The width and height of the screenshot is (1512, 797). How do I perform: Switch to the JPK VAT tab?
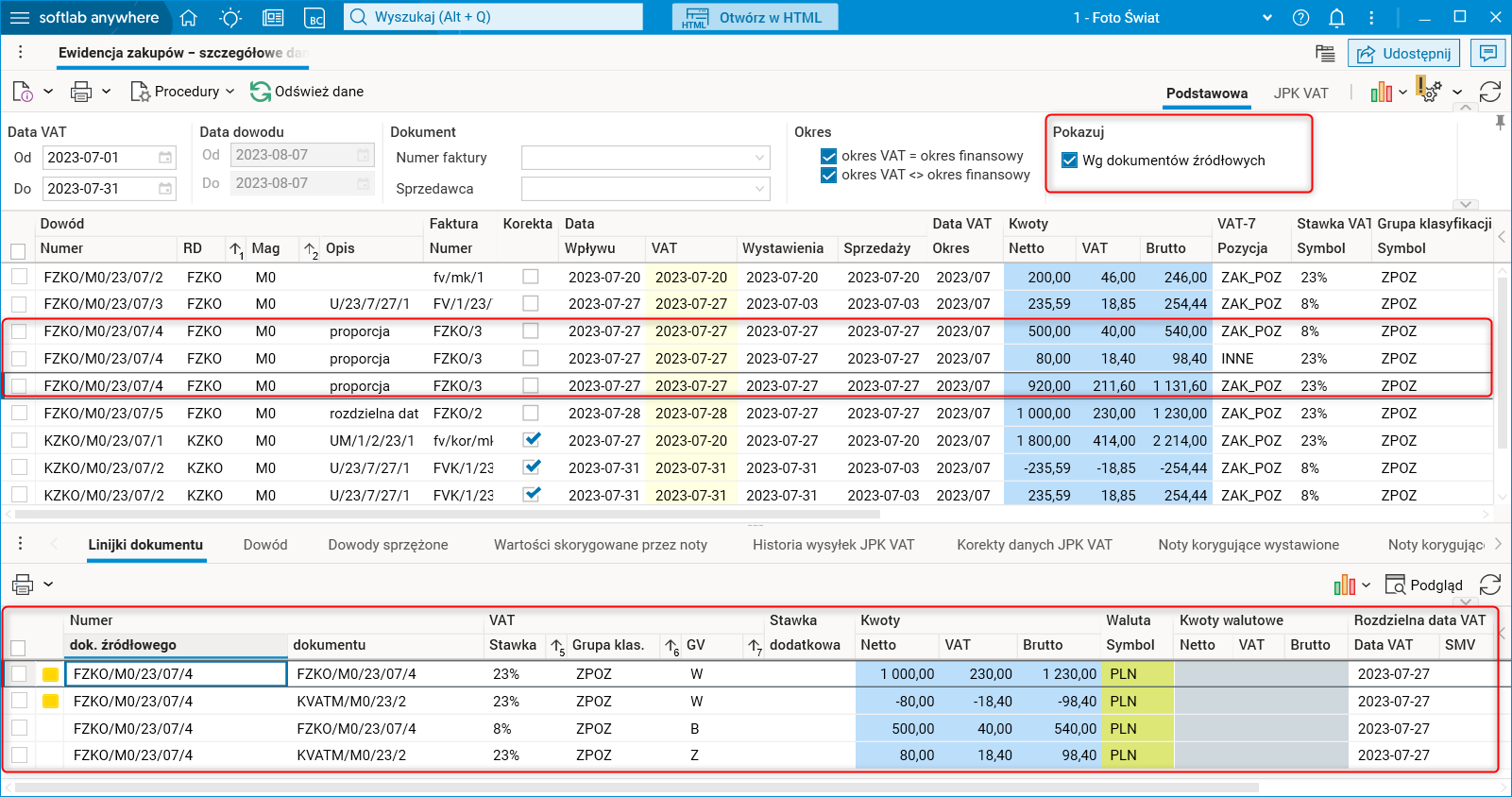pyautogui.click(x=1300, y=93)
